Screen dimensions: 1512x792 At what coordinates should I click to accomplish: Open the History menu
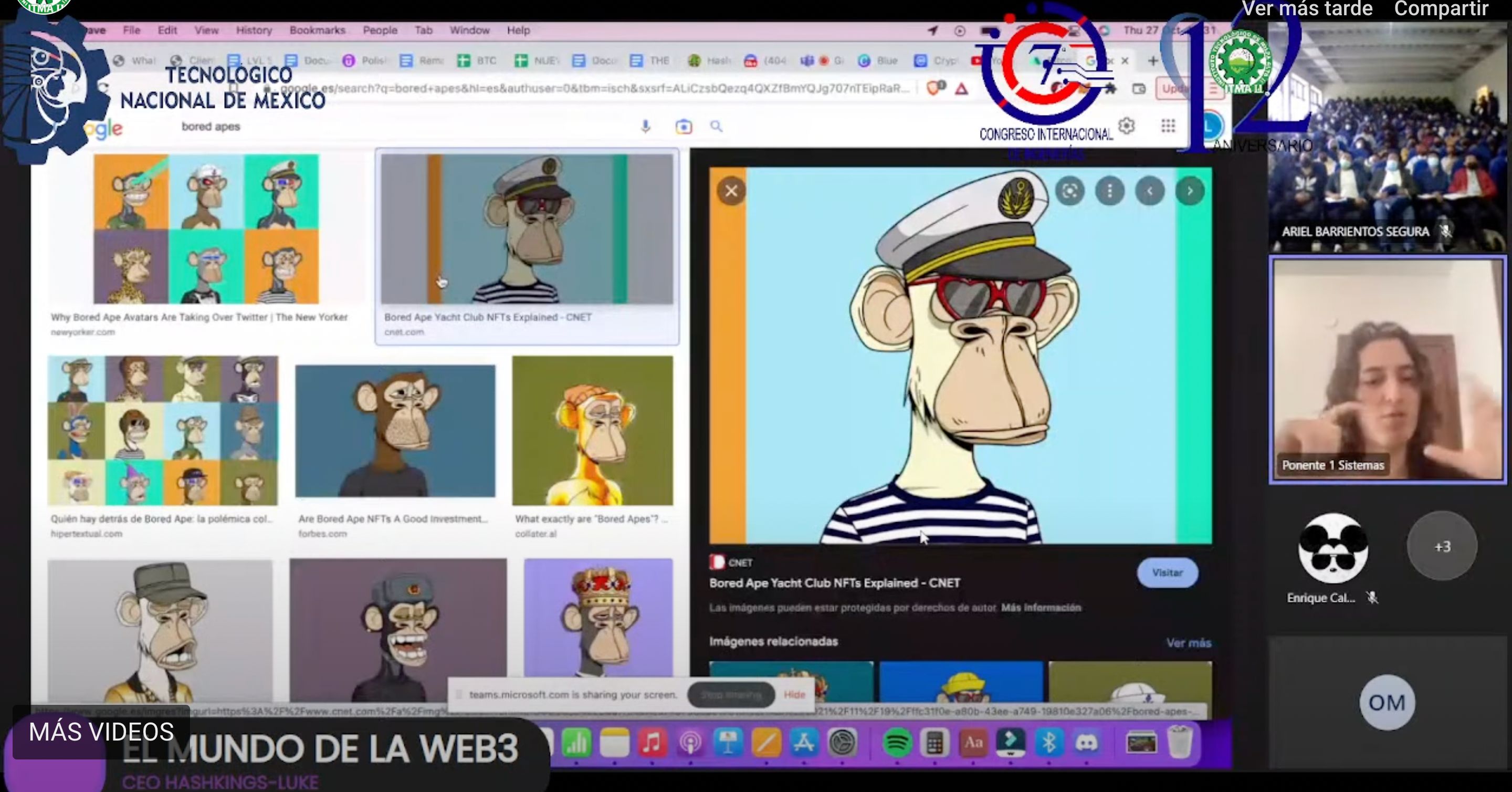tap(254, 30)
